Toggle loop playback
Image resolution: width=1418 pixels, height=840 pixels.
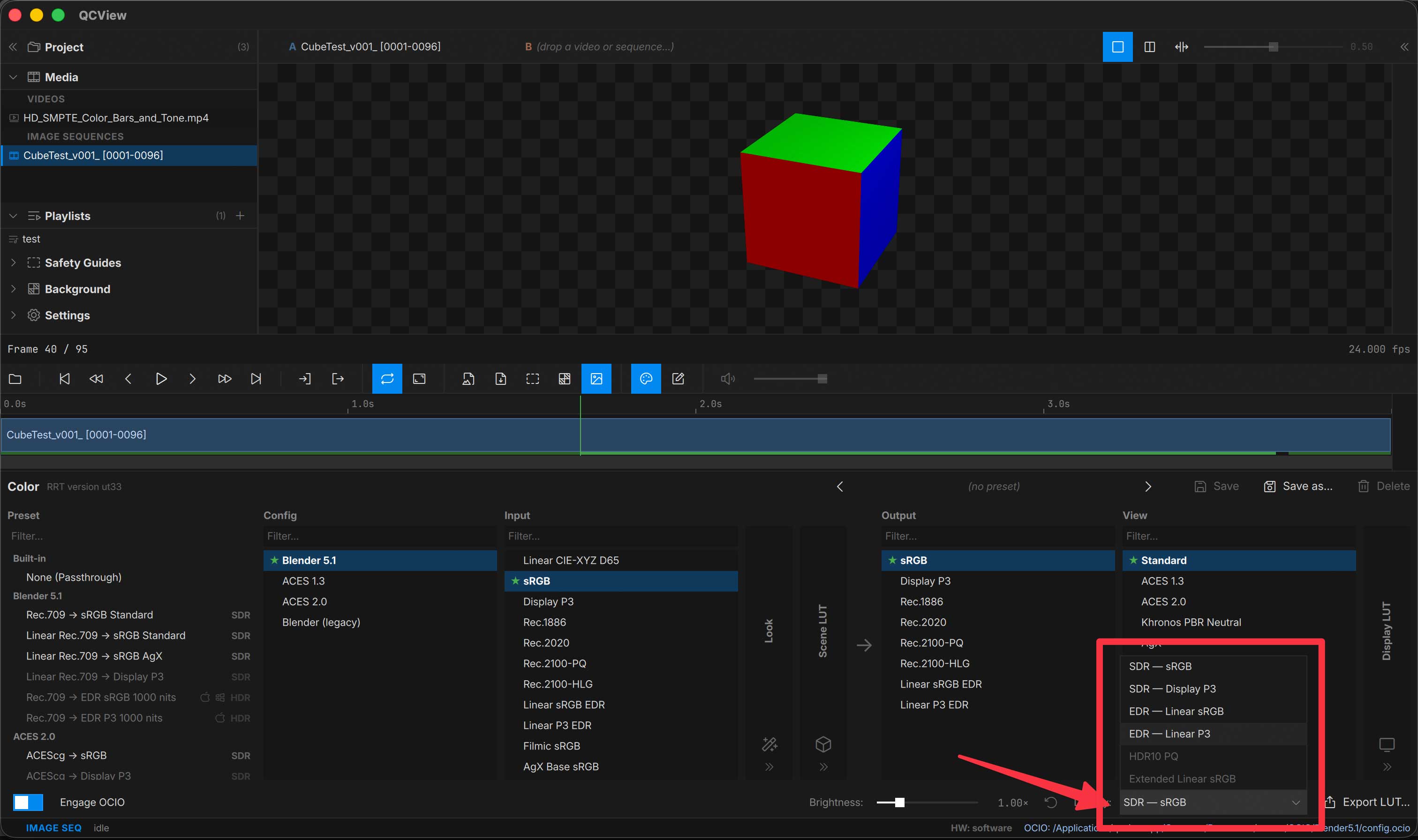(387, 379)
